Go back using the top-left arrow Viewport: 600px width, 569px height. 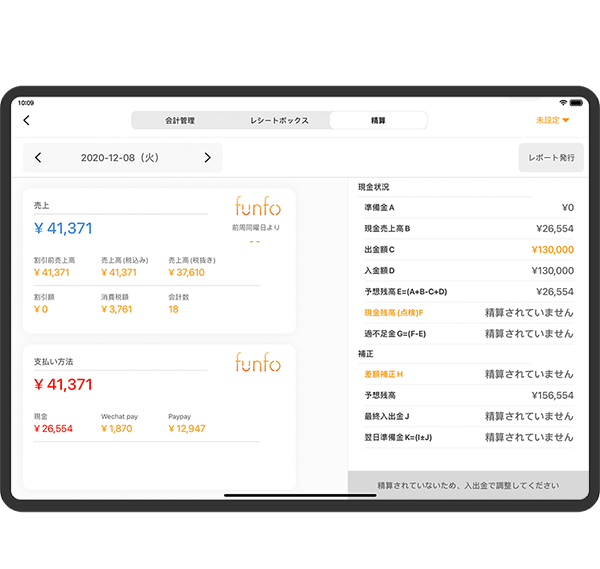pos(26,120)
